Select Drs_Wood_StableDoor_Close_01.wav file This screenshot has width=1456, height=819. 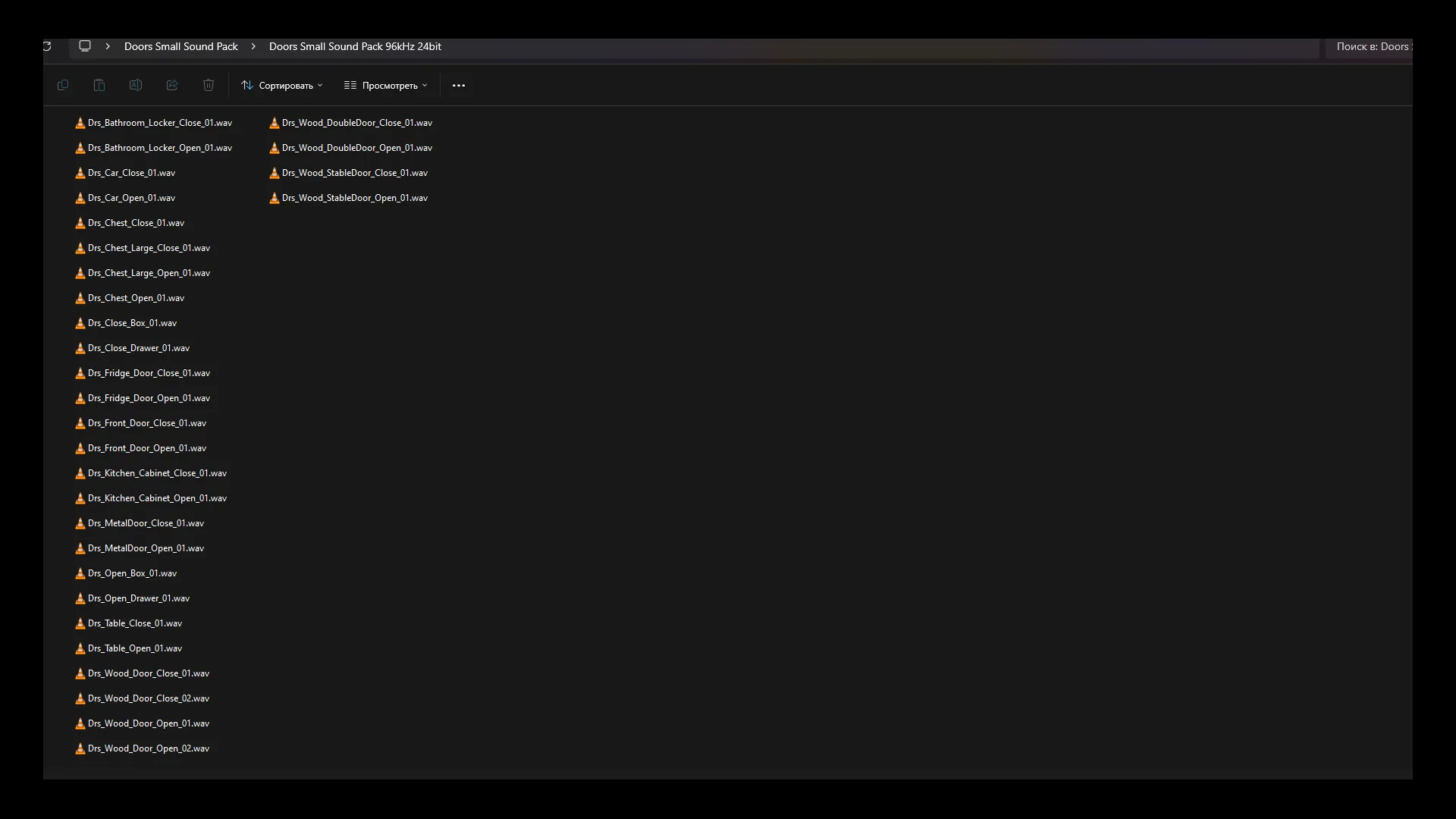click(354, 173)
